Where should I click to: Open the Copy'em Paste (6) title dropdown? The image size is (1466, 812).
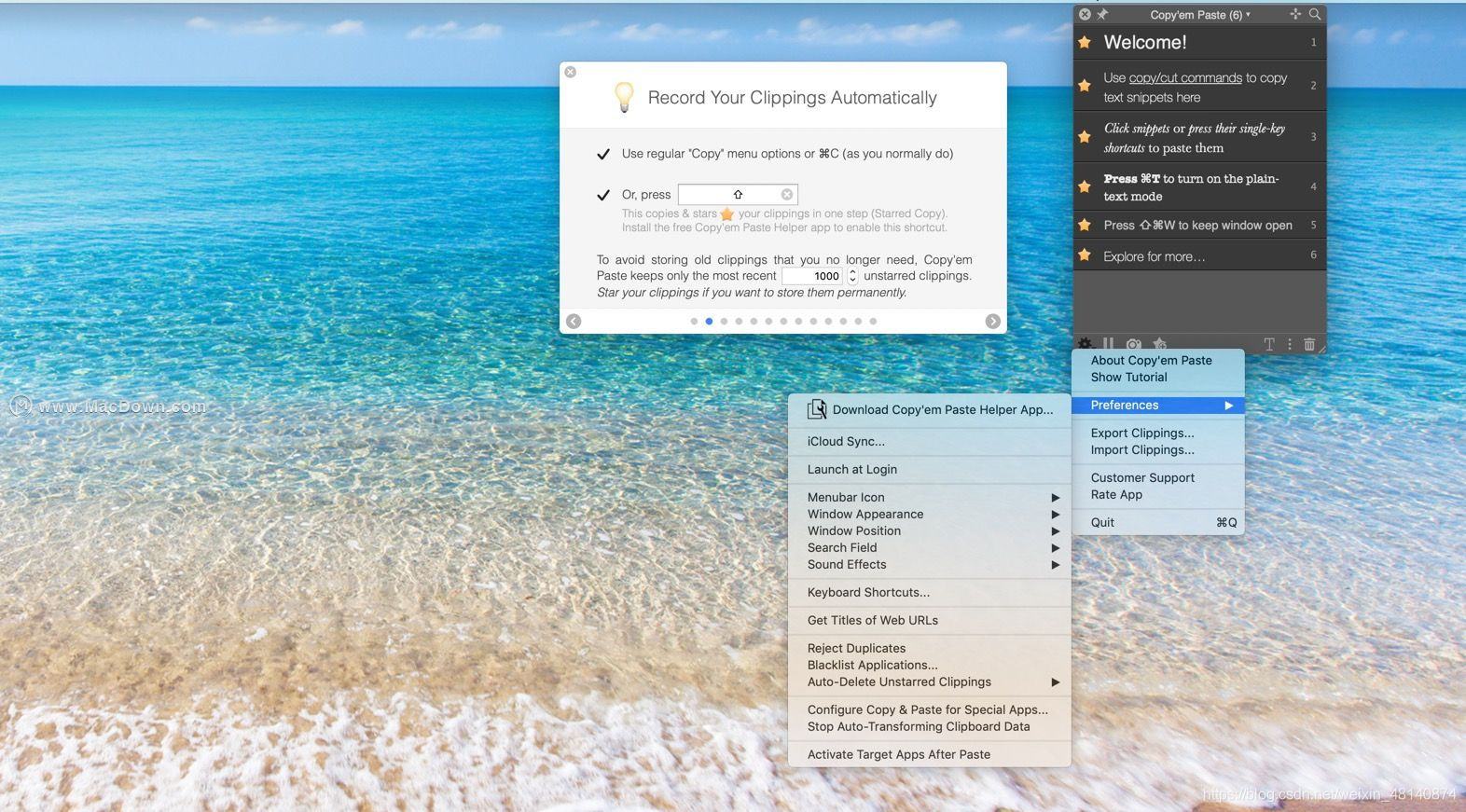click(1200, 14)
